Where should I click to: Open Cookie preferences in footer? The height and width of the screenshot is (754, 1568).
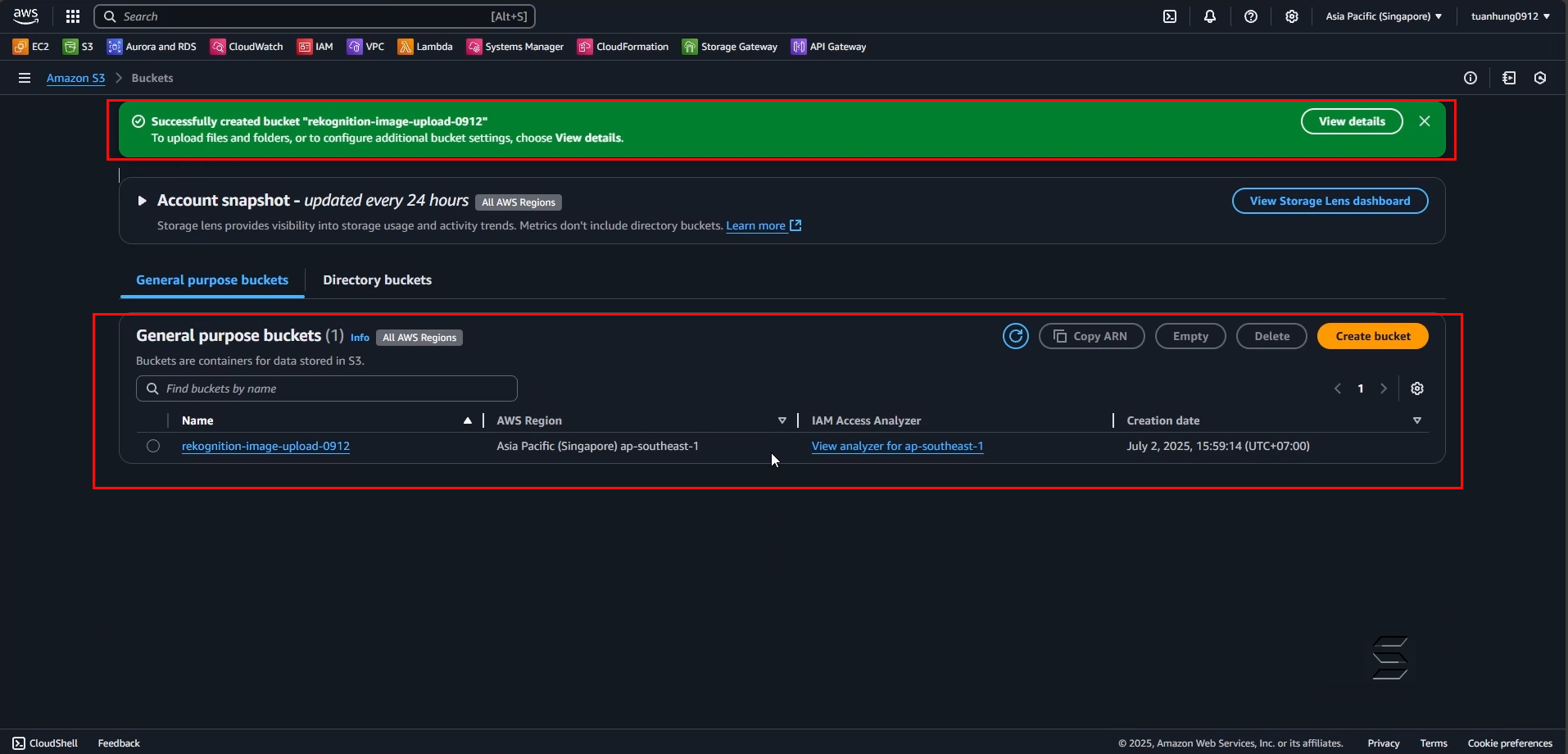[1510, 743]
